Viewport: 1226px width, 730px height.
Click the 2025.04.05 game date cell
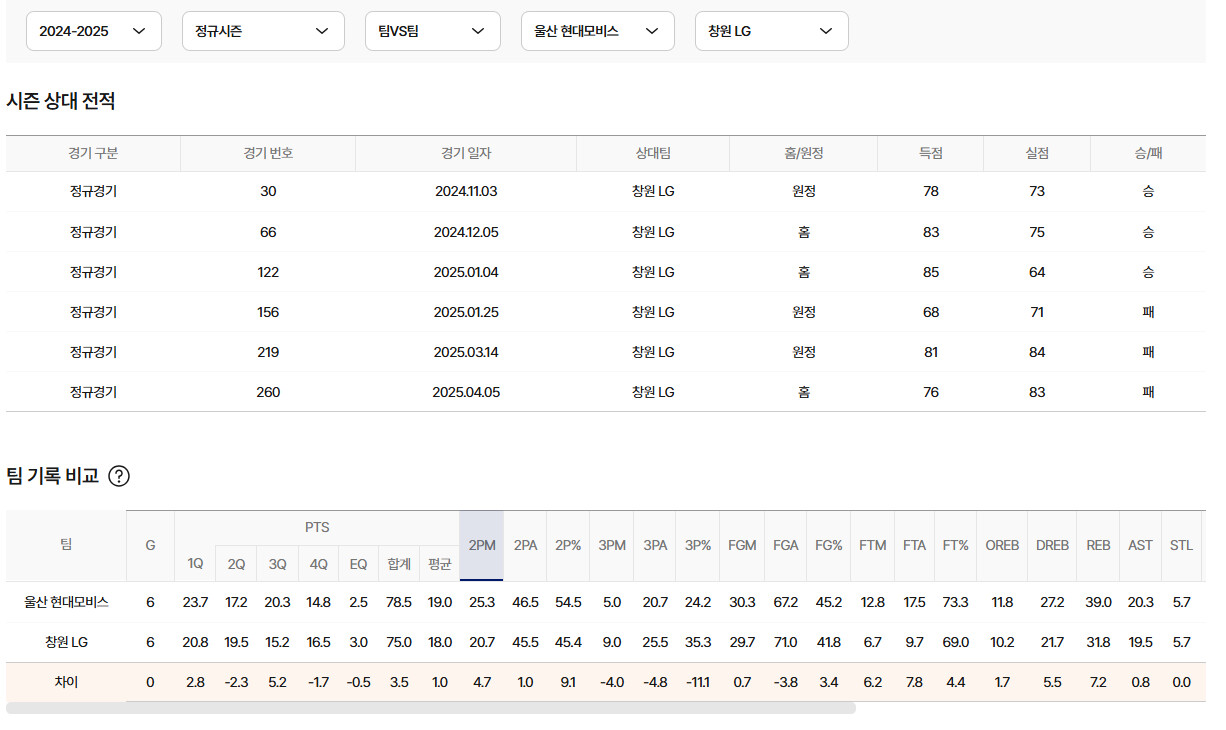pos(466,392)
